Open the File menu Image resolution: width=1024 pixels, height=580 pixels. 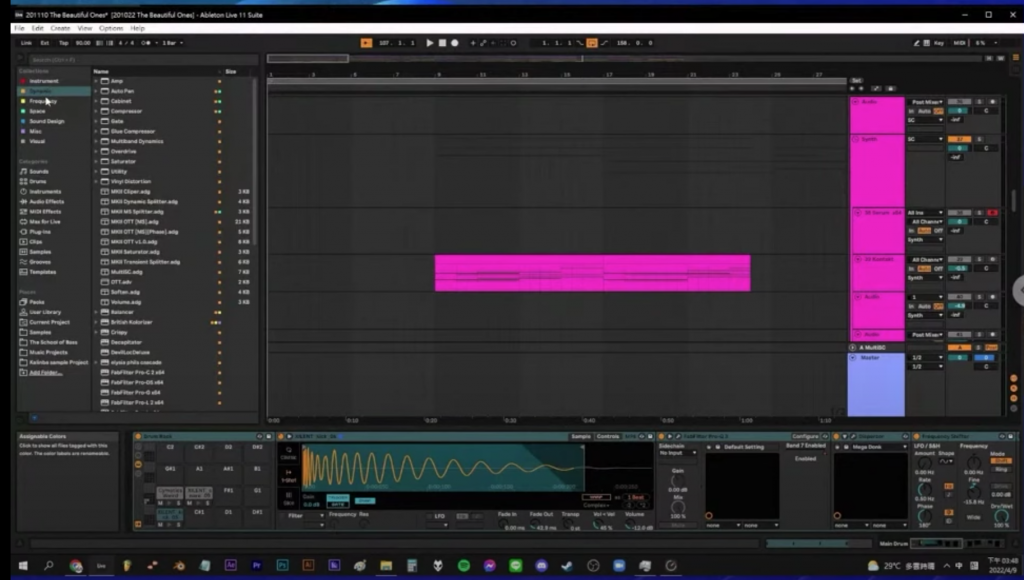click(x=19, y=28)
